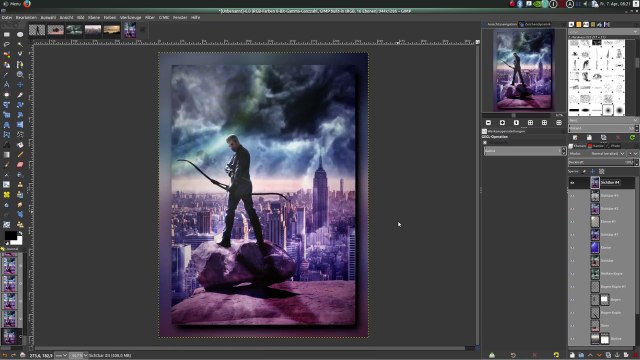
Task: Toggle visibility of Ebene #1 layer
Action: pyautogui.click(x=572, y=222)
